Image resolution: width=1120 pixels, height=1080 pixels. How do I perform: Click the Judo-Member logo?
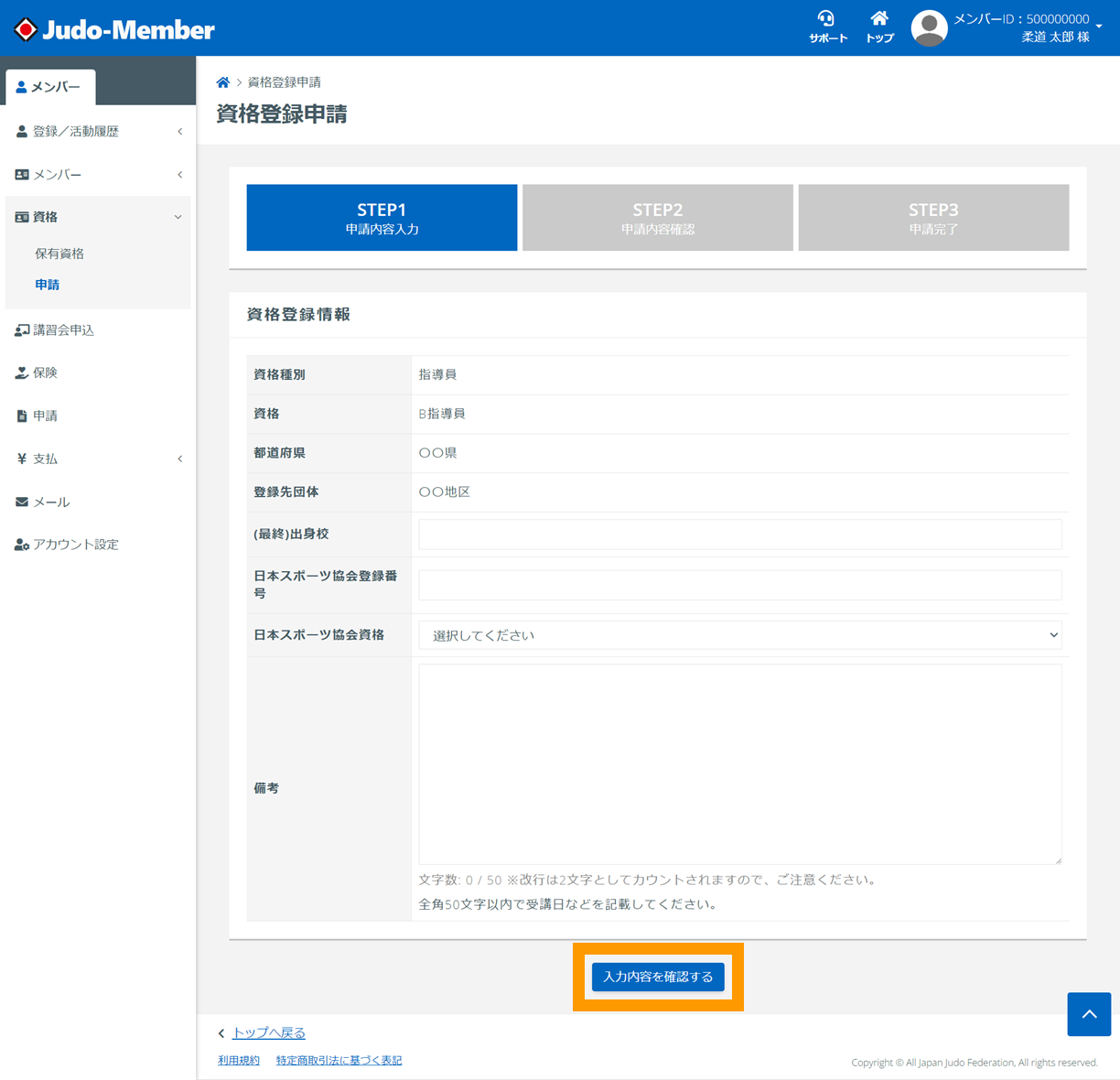click(114, 29)
